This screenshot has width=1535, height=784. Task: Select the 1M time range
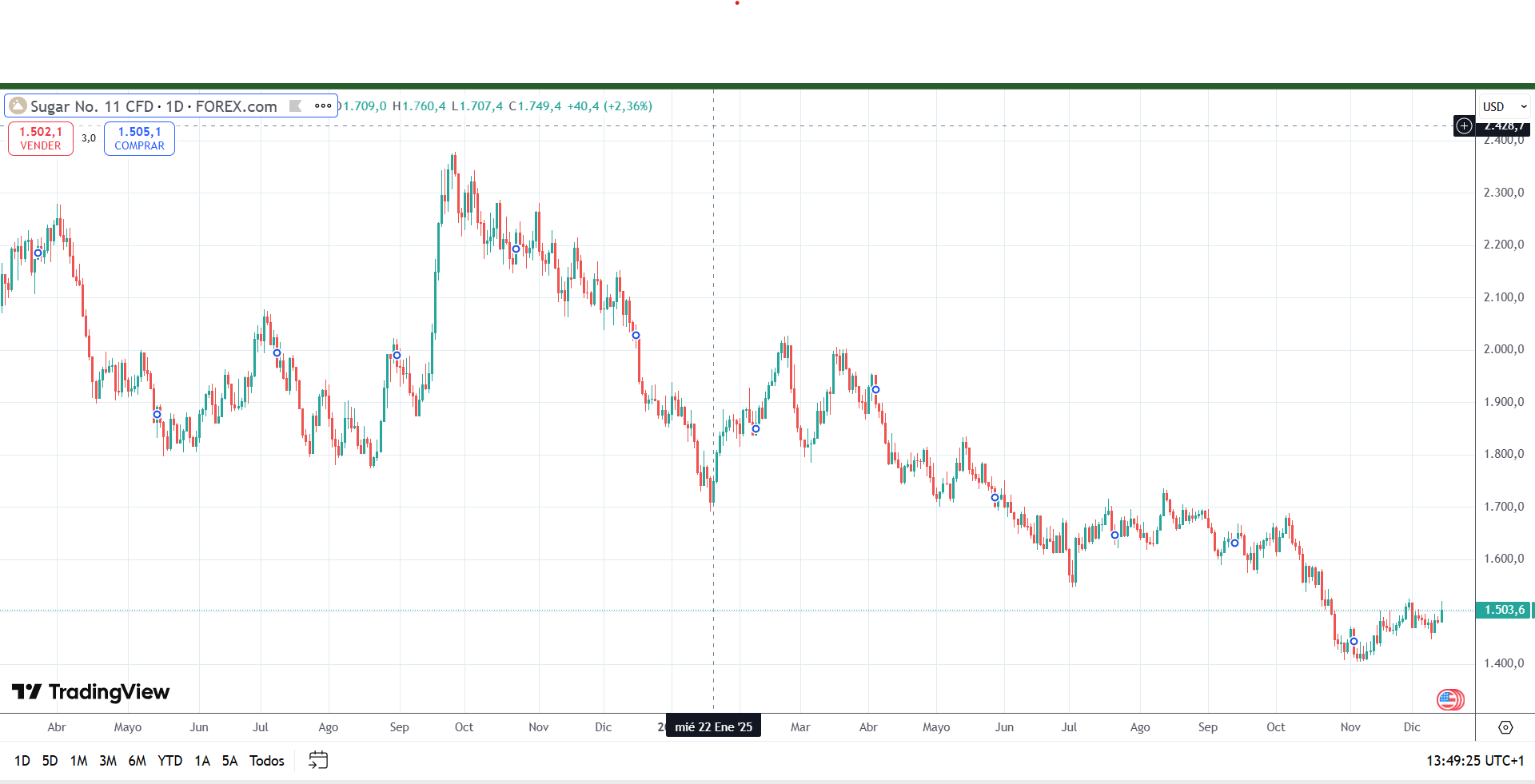coord(78,761)
